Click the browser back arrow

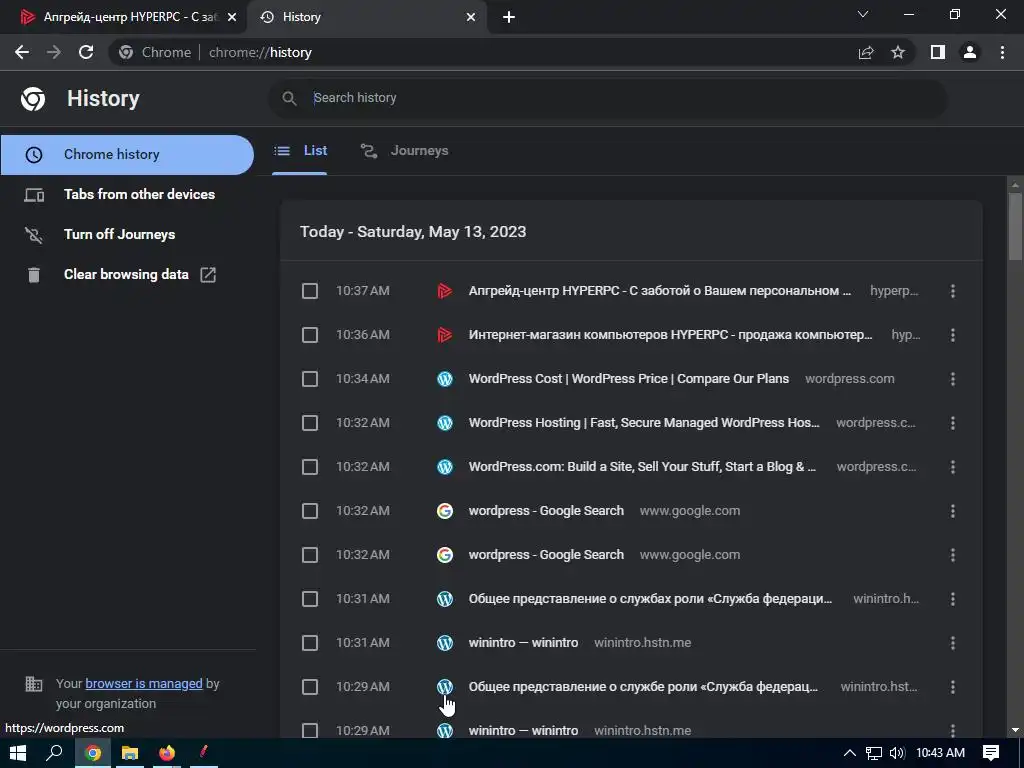(22, 52)
